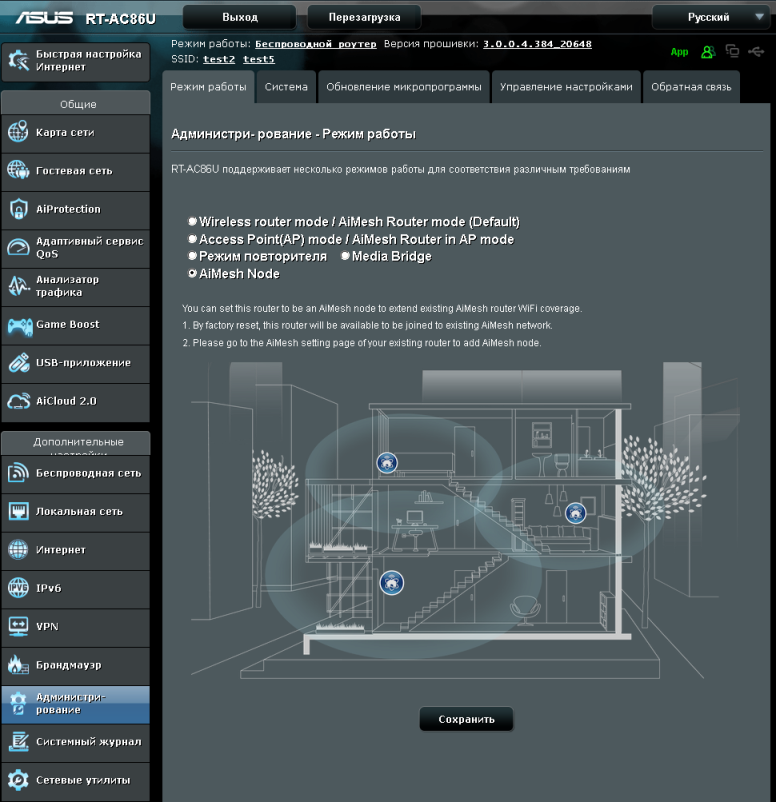
Task: Open Гостевая сеть menu item
Action: click(x=76, y=171)
